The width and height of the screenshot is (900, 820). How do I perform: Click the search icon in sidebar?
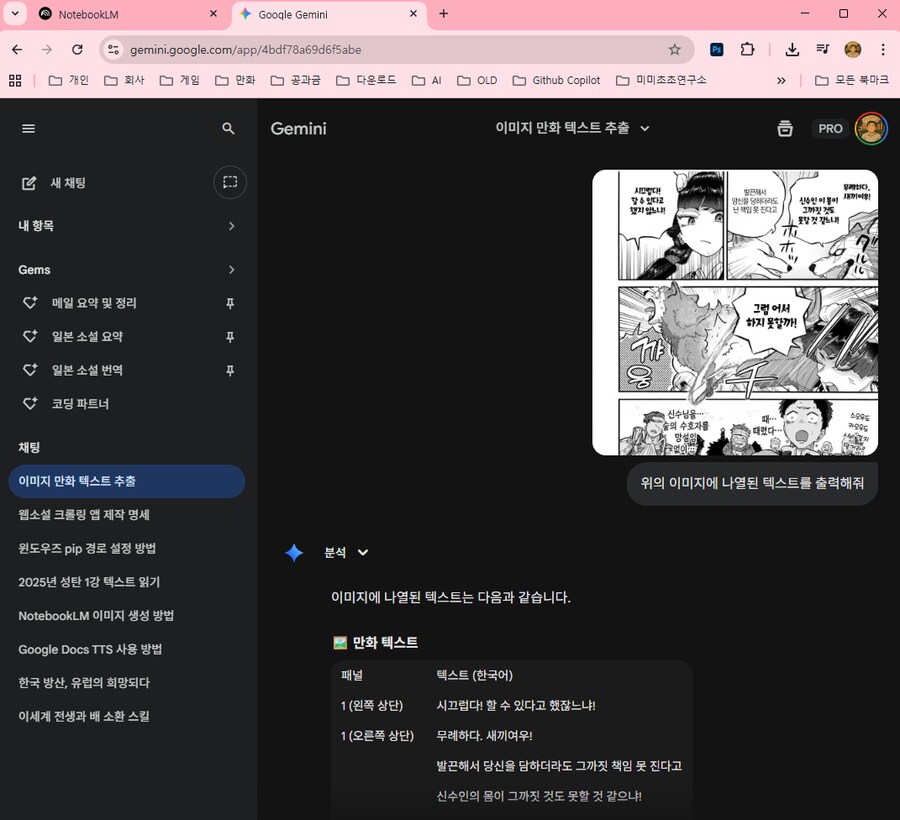(229, 128)
